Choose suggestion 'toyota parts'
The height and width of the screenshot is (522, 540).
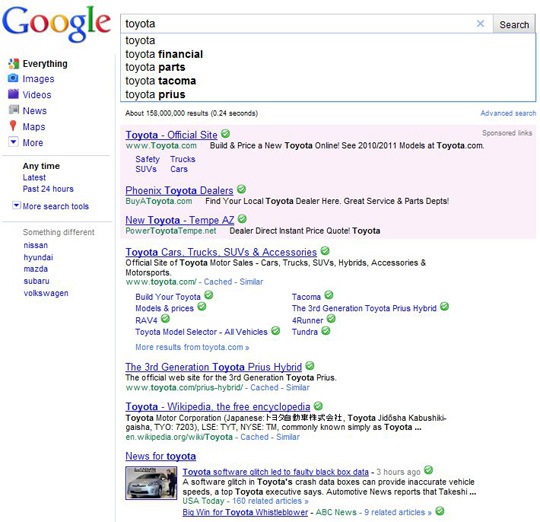point(155,67)
